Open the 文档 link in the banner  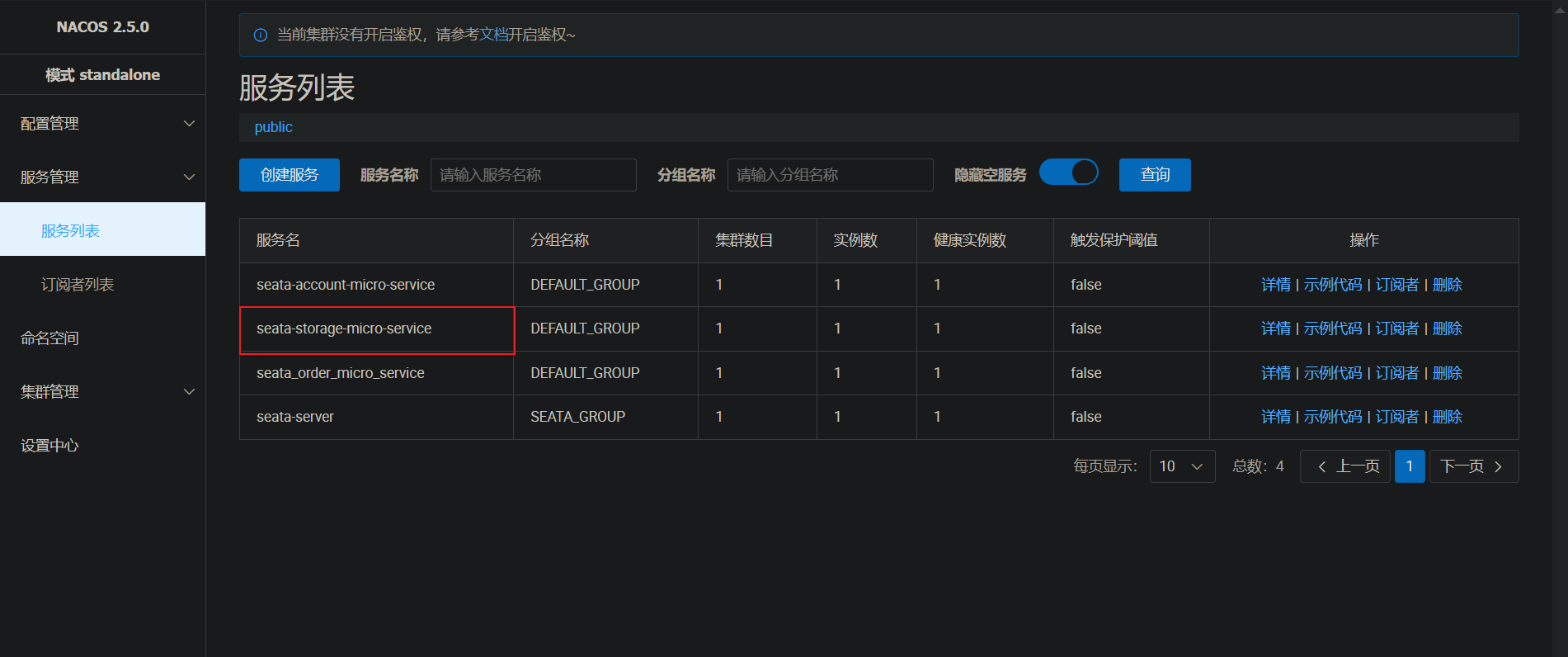coord(493,35)
